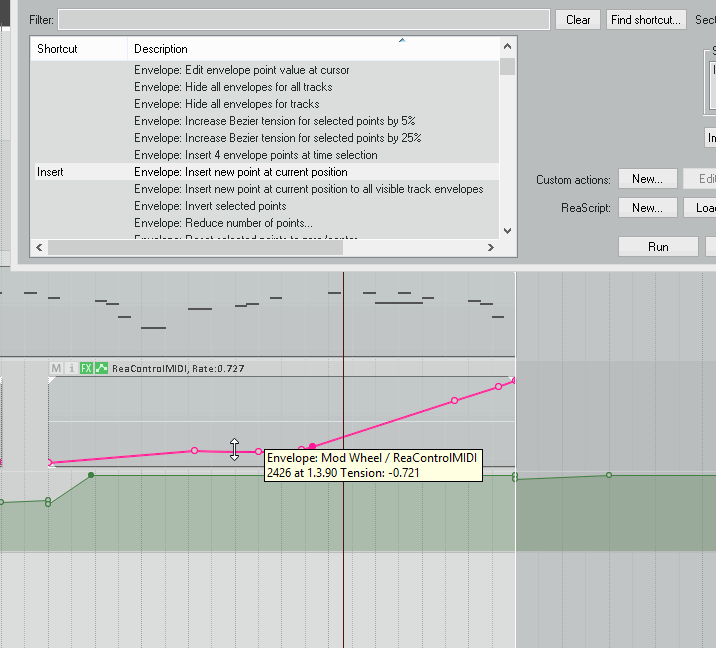716x648 pixels.
Task: Click the filled pink envelope point
Action: coord(312,446)
